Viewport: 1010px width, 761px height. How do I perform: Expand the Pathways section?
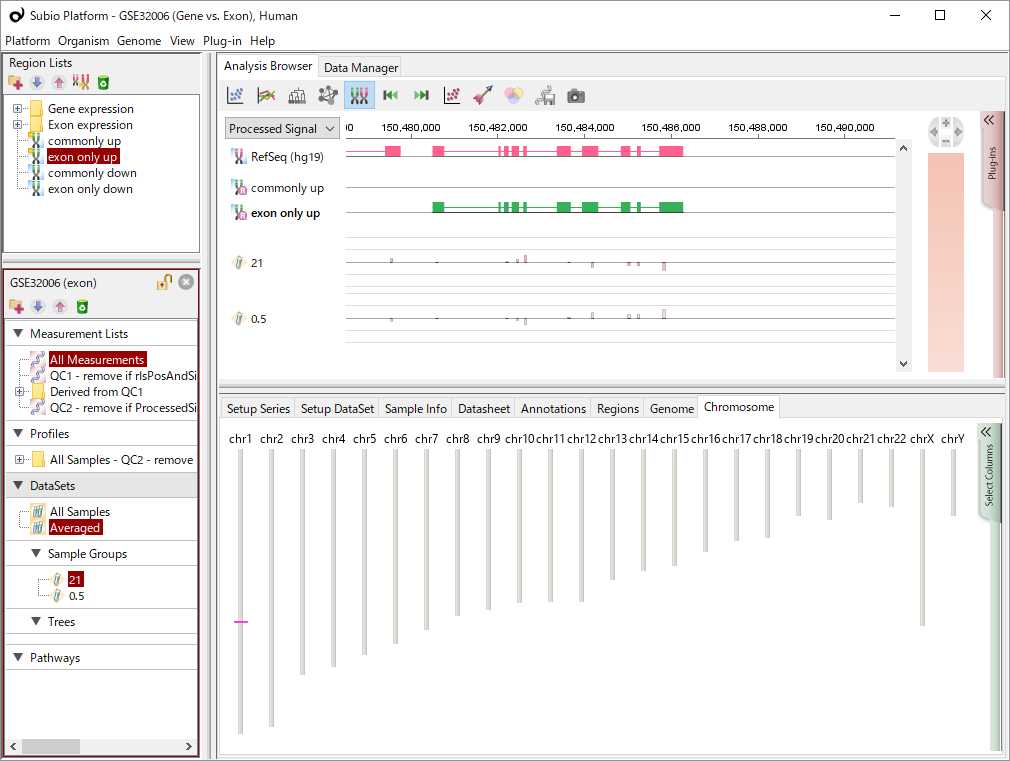[18, 658]
